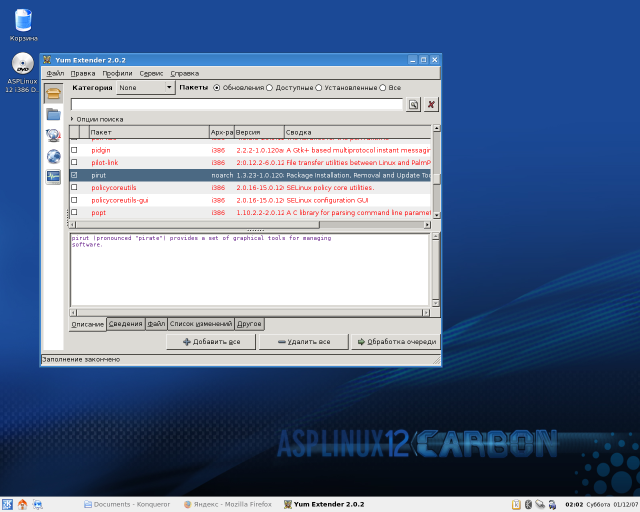Check the pilot-link package checkbox
The width and height of the screenshot is (640, 512).
click(x=74, y=163)
